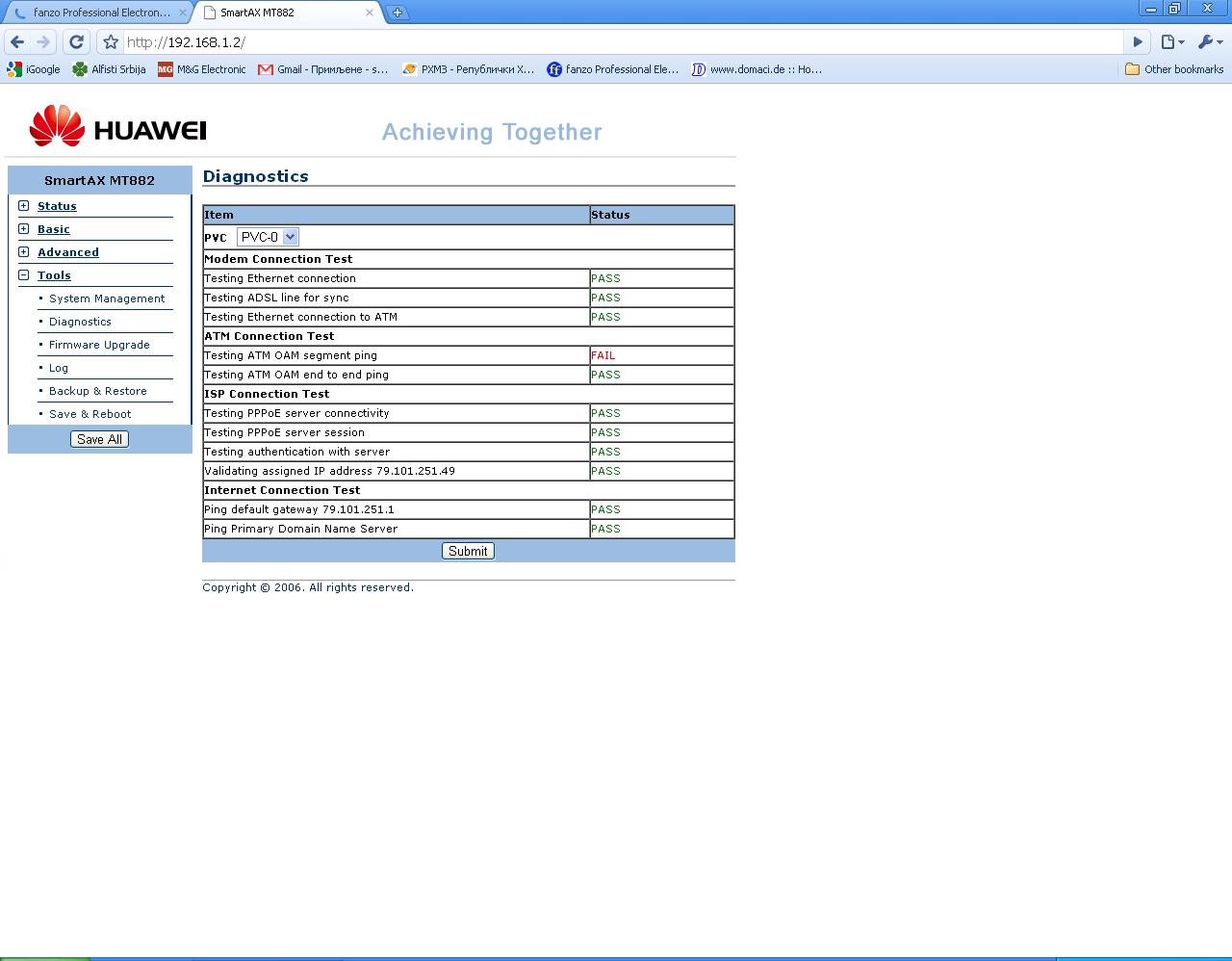Collapse the Tools section minus box
This screenshot has height=961, width=1232.
24,275
